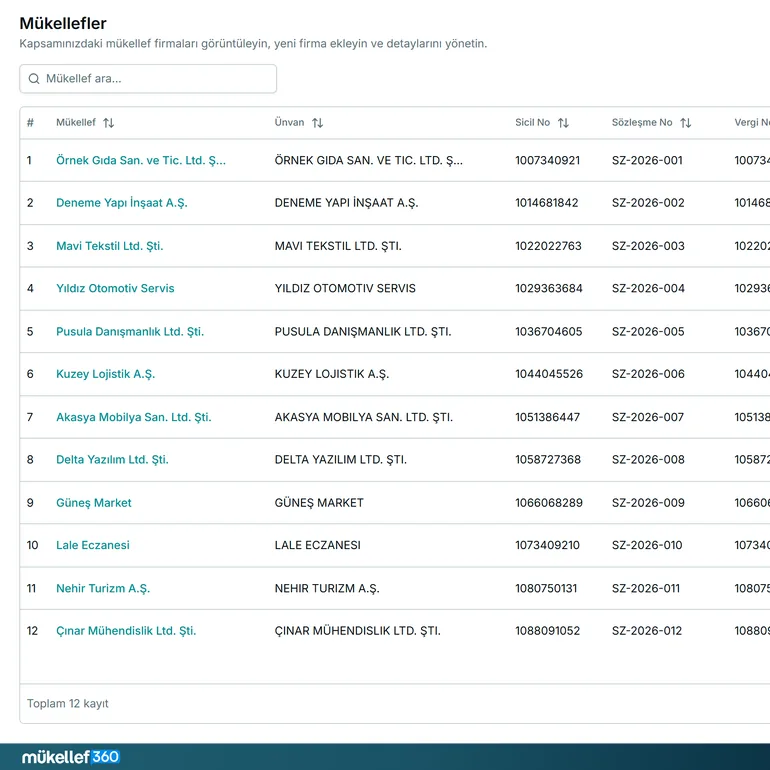Viewport: 770px width, 770px height.
Task: Click sicil number 1051386447
Action: 547,417
